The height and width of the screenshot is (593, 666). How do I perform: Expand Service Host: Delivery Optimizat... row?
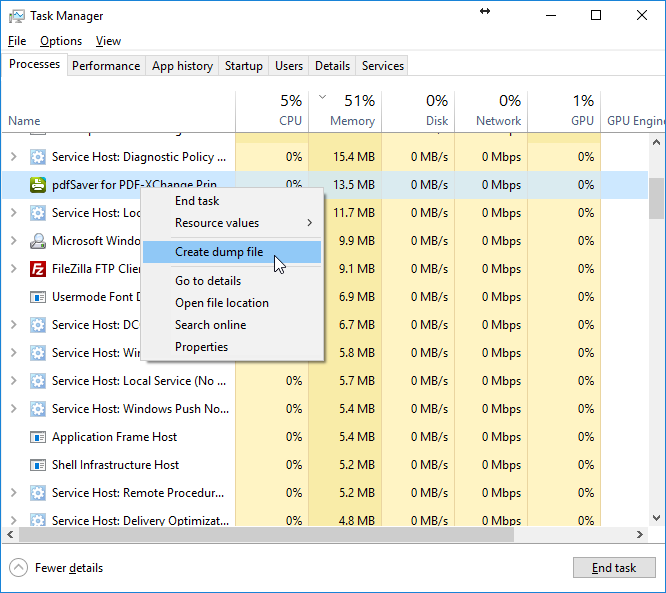coord(14,520)
